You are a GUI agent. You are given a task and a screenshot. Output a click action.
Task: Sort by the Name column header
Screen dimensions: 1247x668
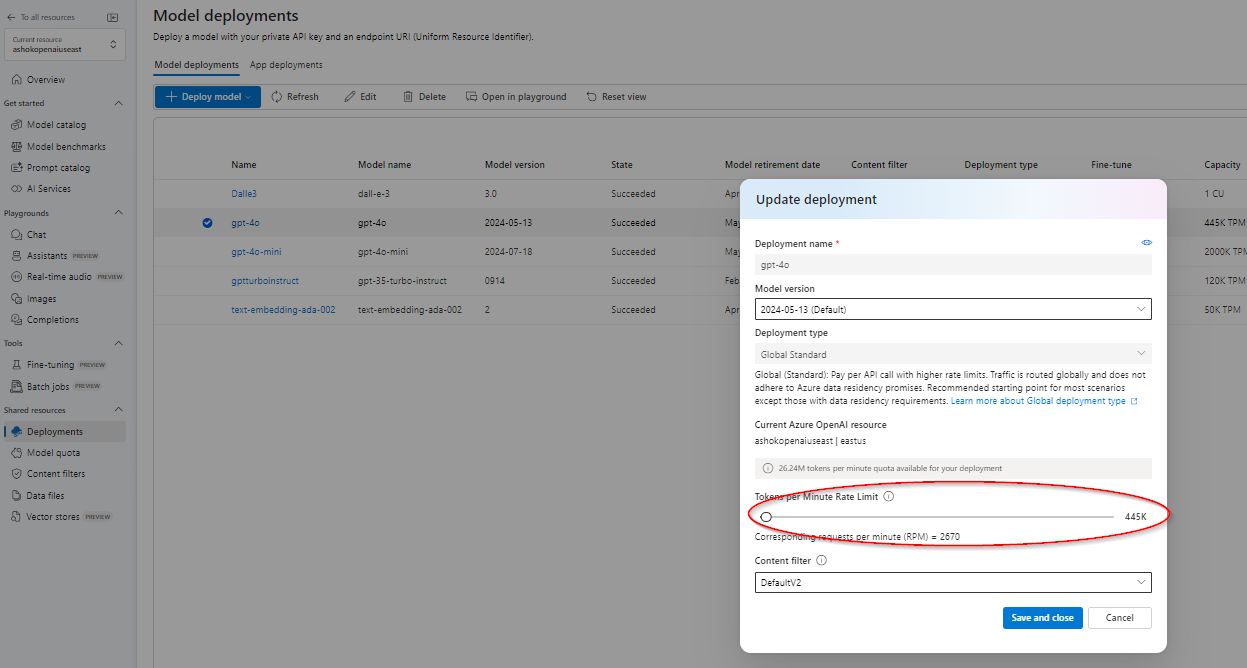244,165
